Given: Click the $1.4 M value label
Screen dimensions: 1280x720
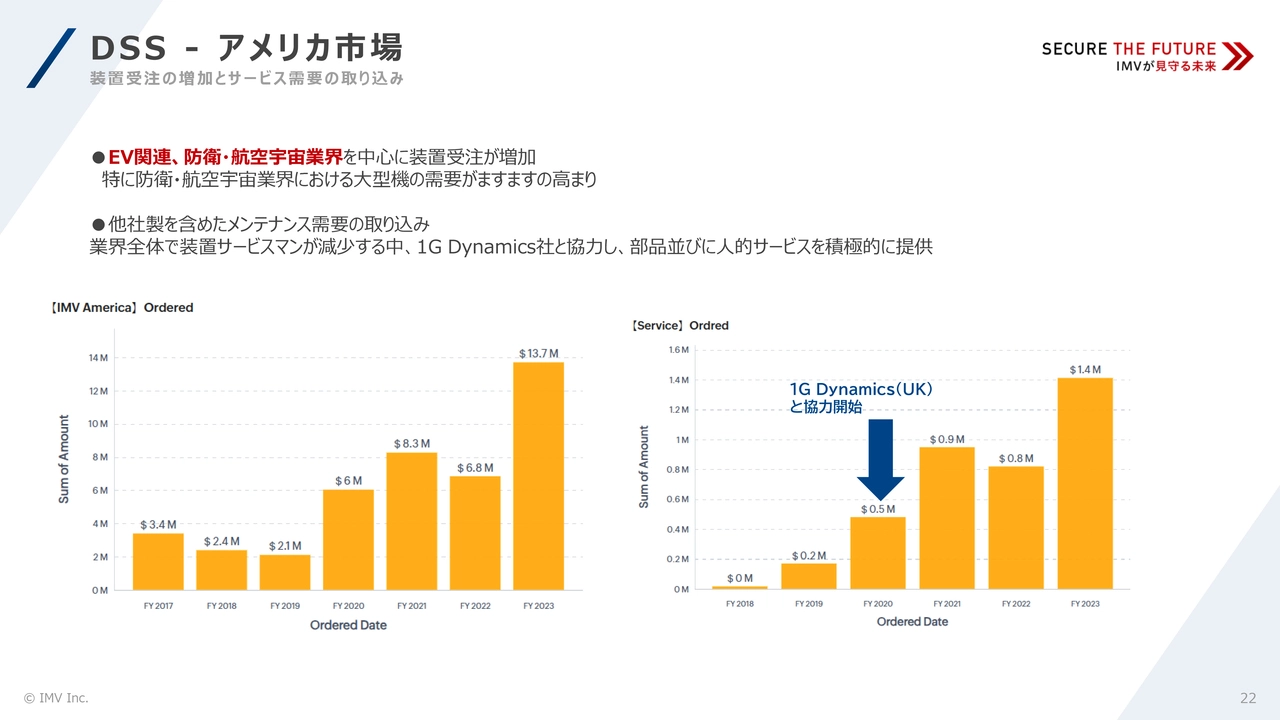Looking at the screenshot, I should click(1085, 369).
